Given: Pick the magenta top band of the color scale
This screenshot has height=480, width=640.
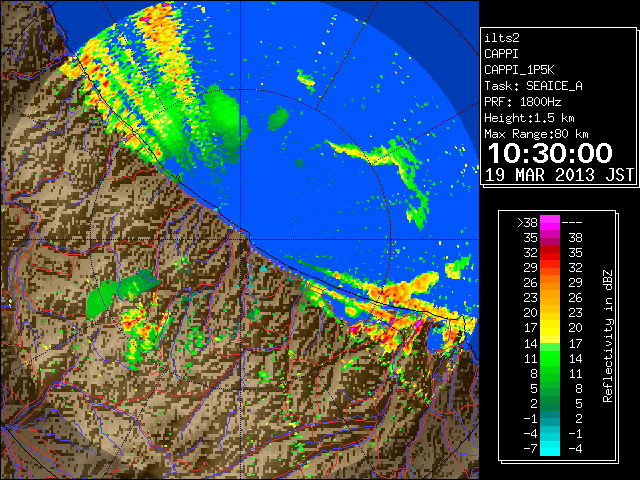Looking at the screenshot, I should [x=550, y=222].
